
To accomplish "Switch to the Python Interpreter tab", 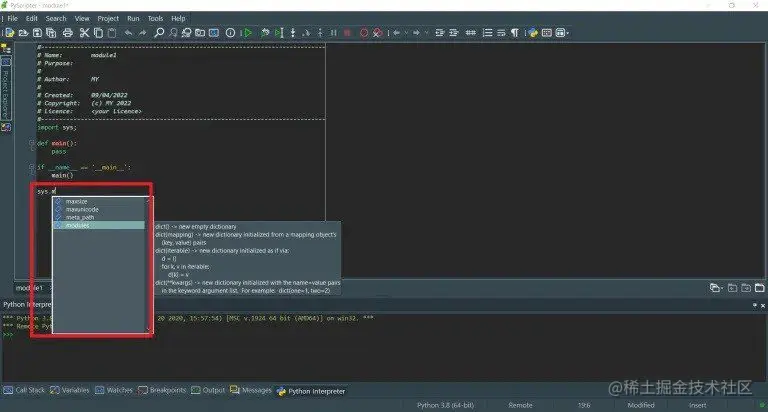I will (311, 391).
